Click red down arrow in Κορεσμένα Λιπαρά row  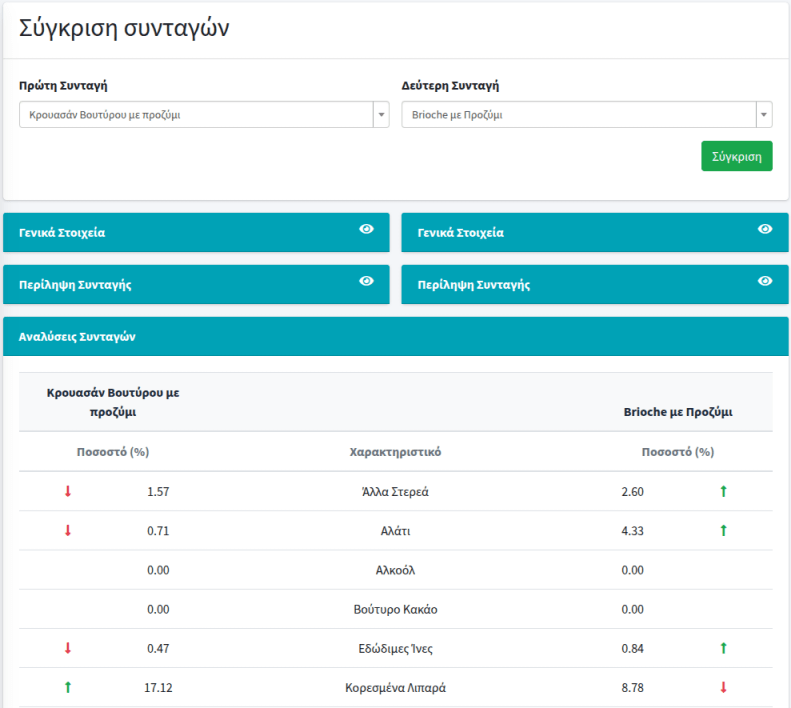coord(723,687)
